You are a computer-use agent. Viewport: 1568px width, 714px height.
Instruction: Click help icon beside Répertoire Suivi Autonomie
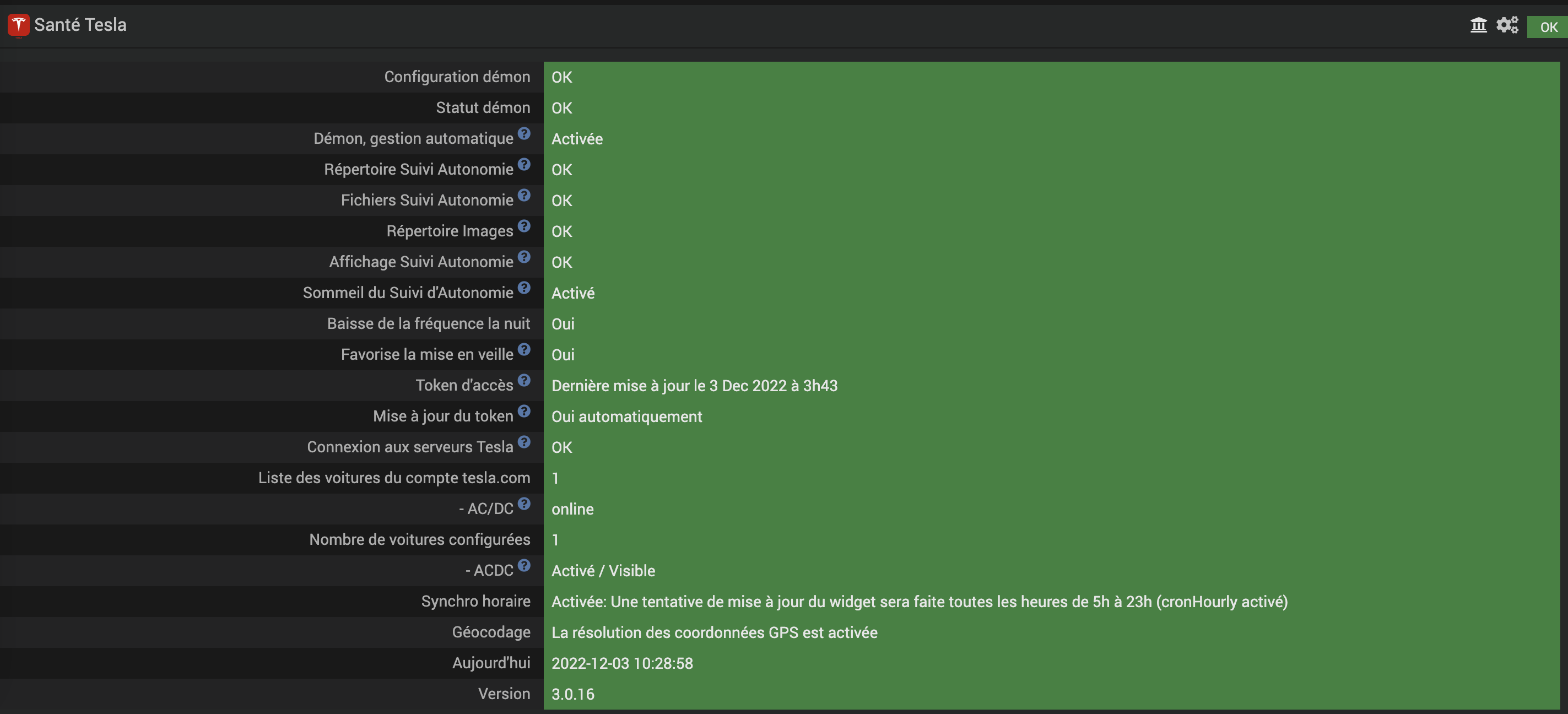click(524, 164)
